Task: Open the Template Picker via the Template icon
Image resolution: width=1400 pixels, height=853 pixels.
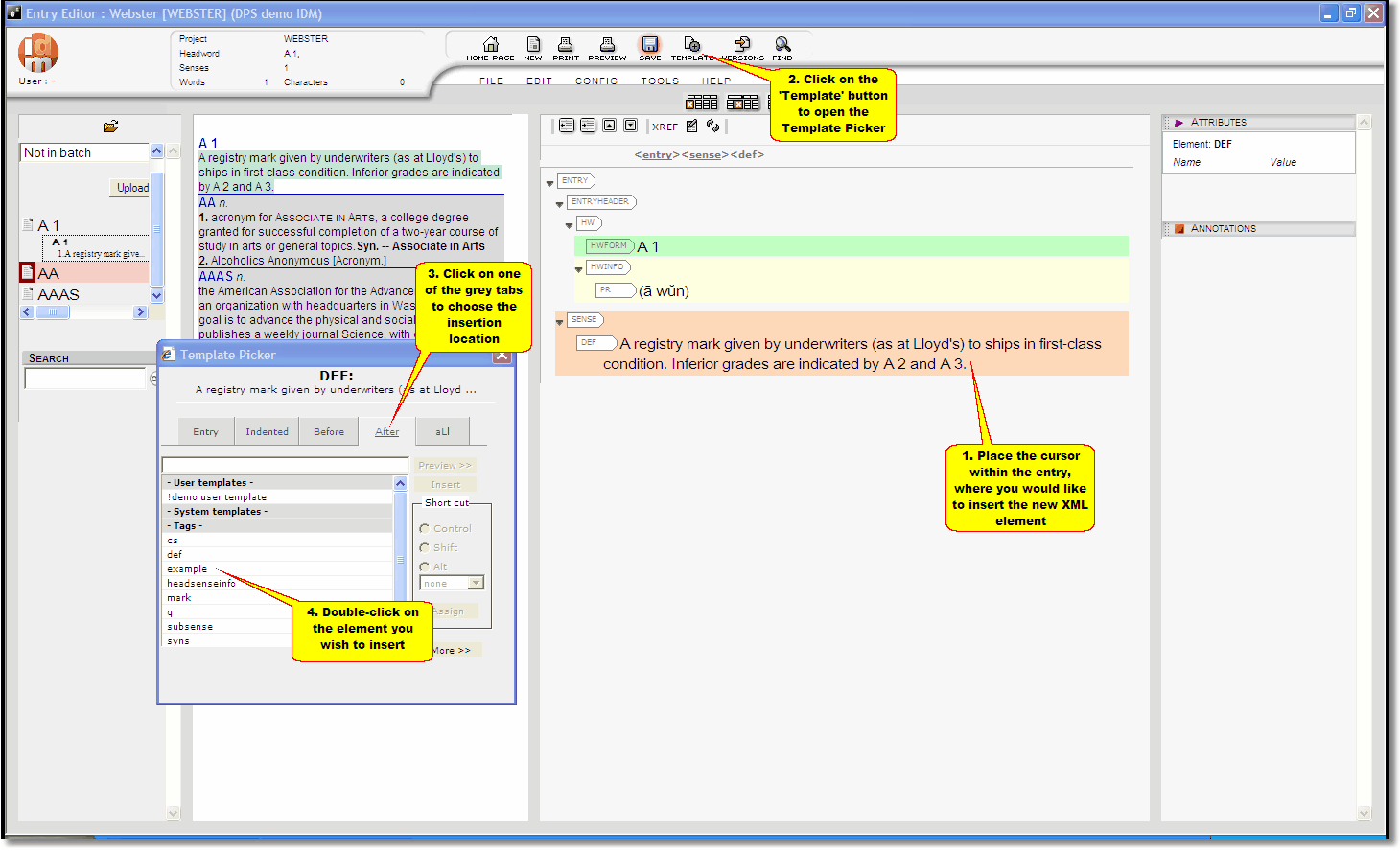Action: click(x=692, y=44)
